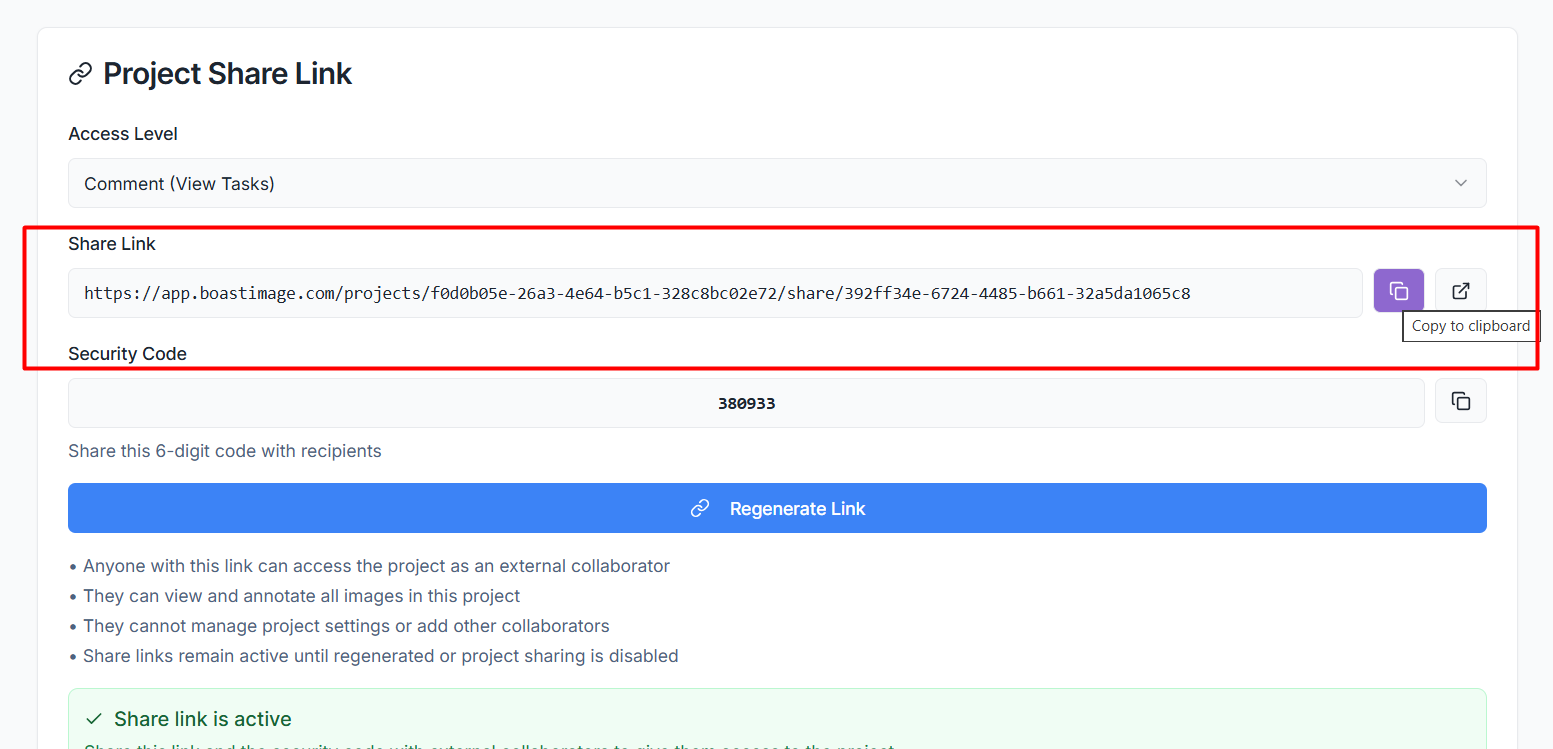Click the link icon inside Regenerate Link

(x=700, y=509)
